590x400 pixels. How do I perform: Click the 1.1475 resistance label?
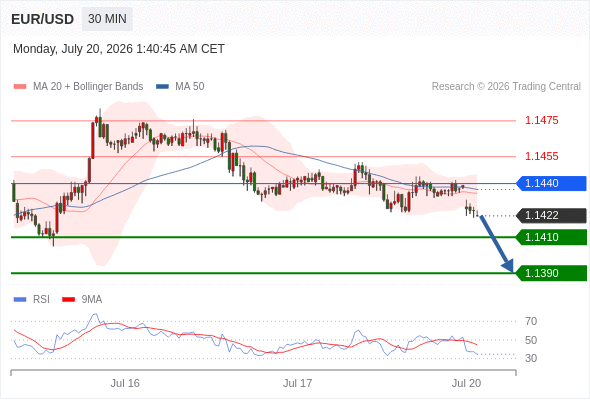(x=541, y=120)
